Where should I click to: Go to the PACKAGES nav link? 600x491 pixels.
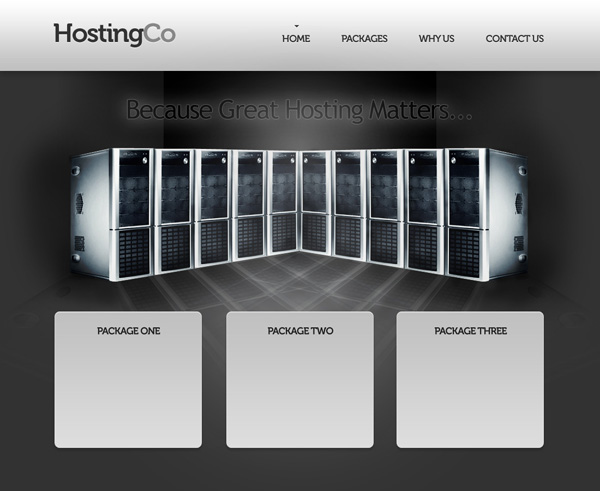[364, 39]
